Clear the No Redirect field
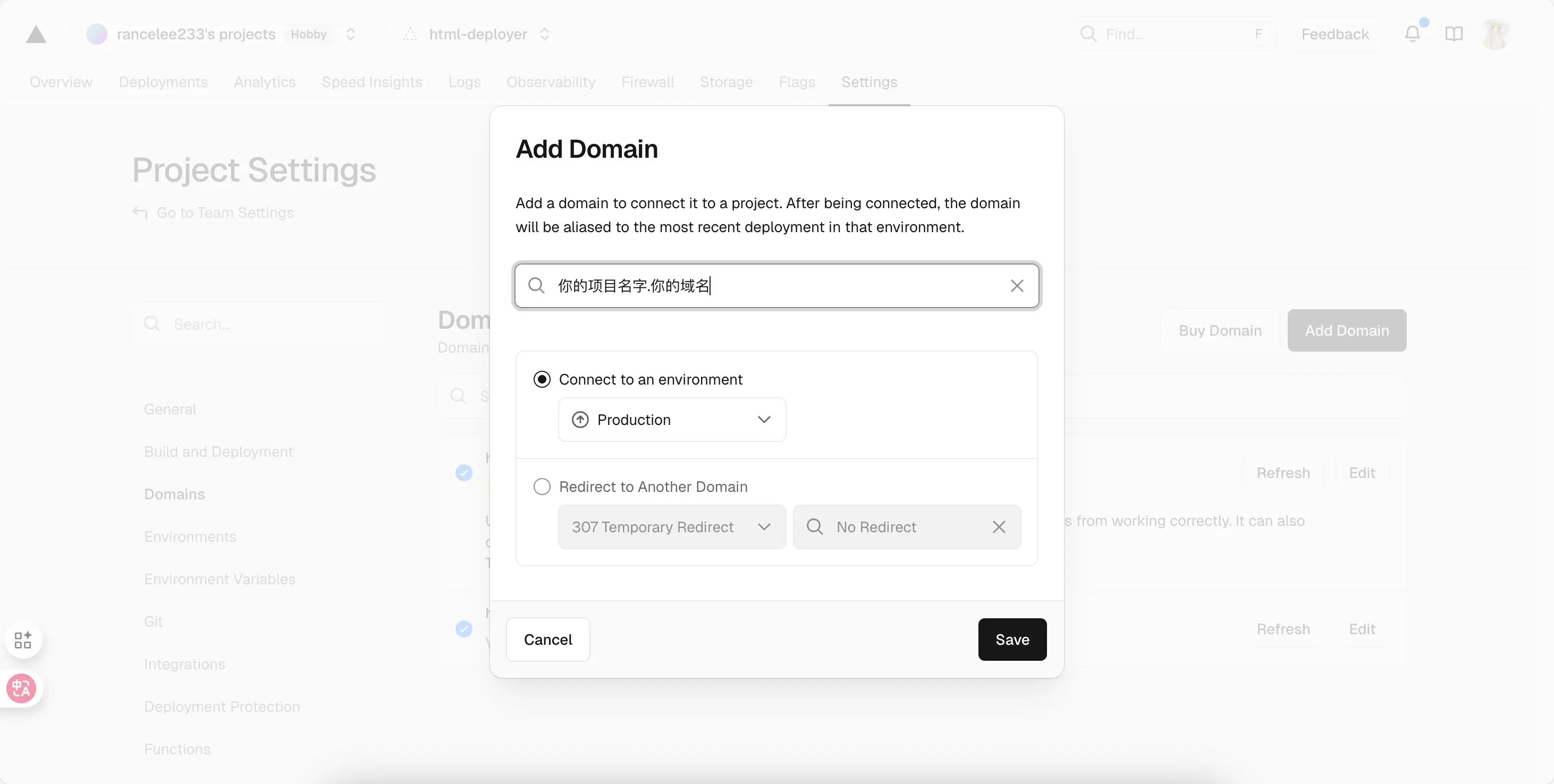The width and height of the screenshot is (1554, 784). point(999,527)
